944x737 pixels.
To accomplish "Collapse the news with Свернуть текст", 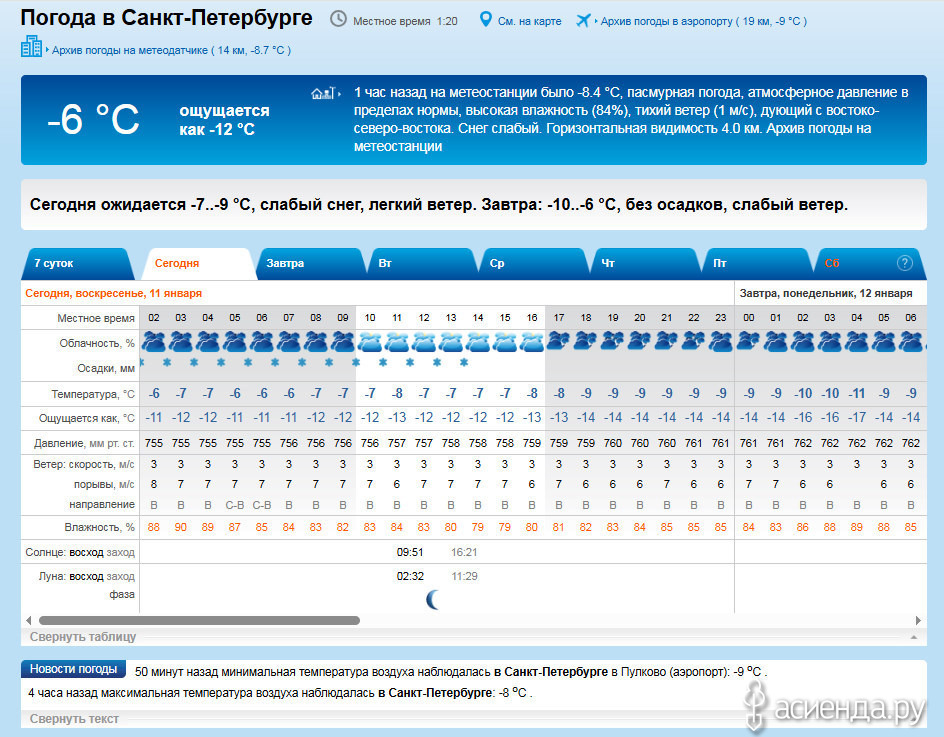I will click(74, 719).
